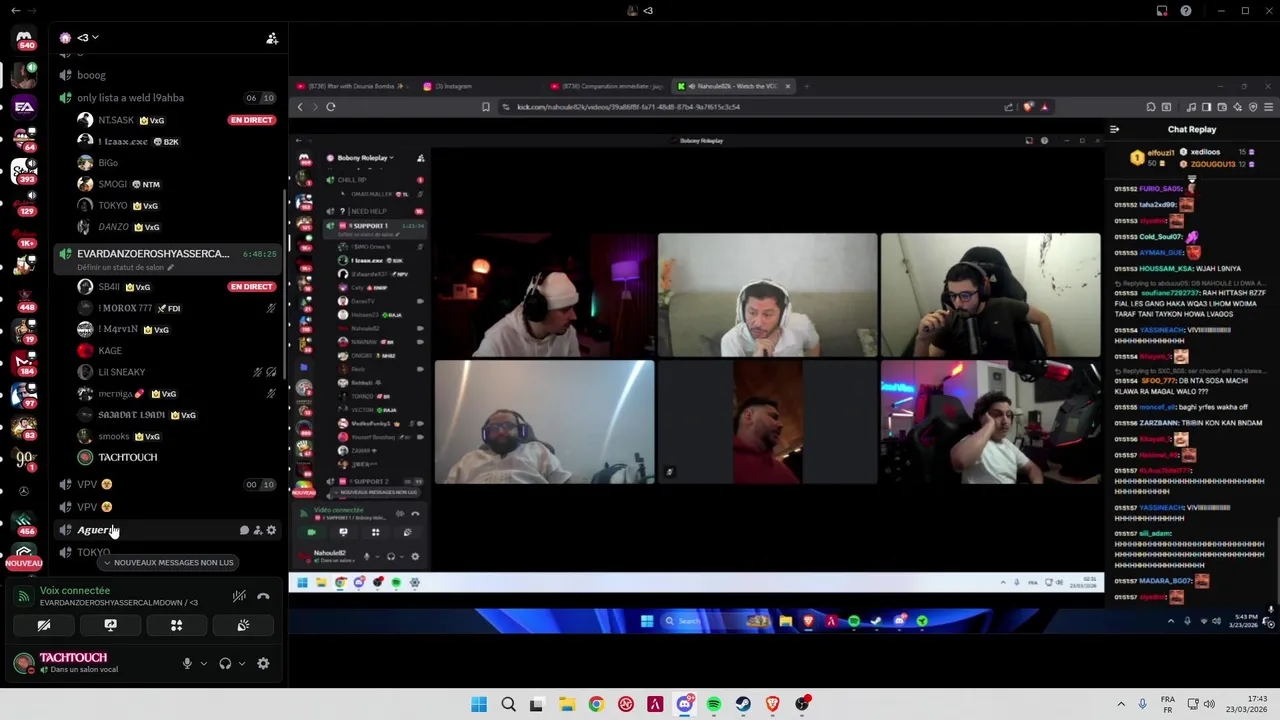The image size is (1280, 720).
Task: Open Discord inbox icon in title bar
Action: tap(1162, 11)
